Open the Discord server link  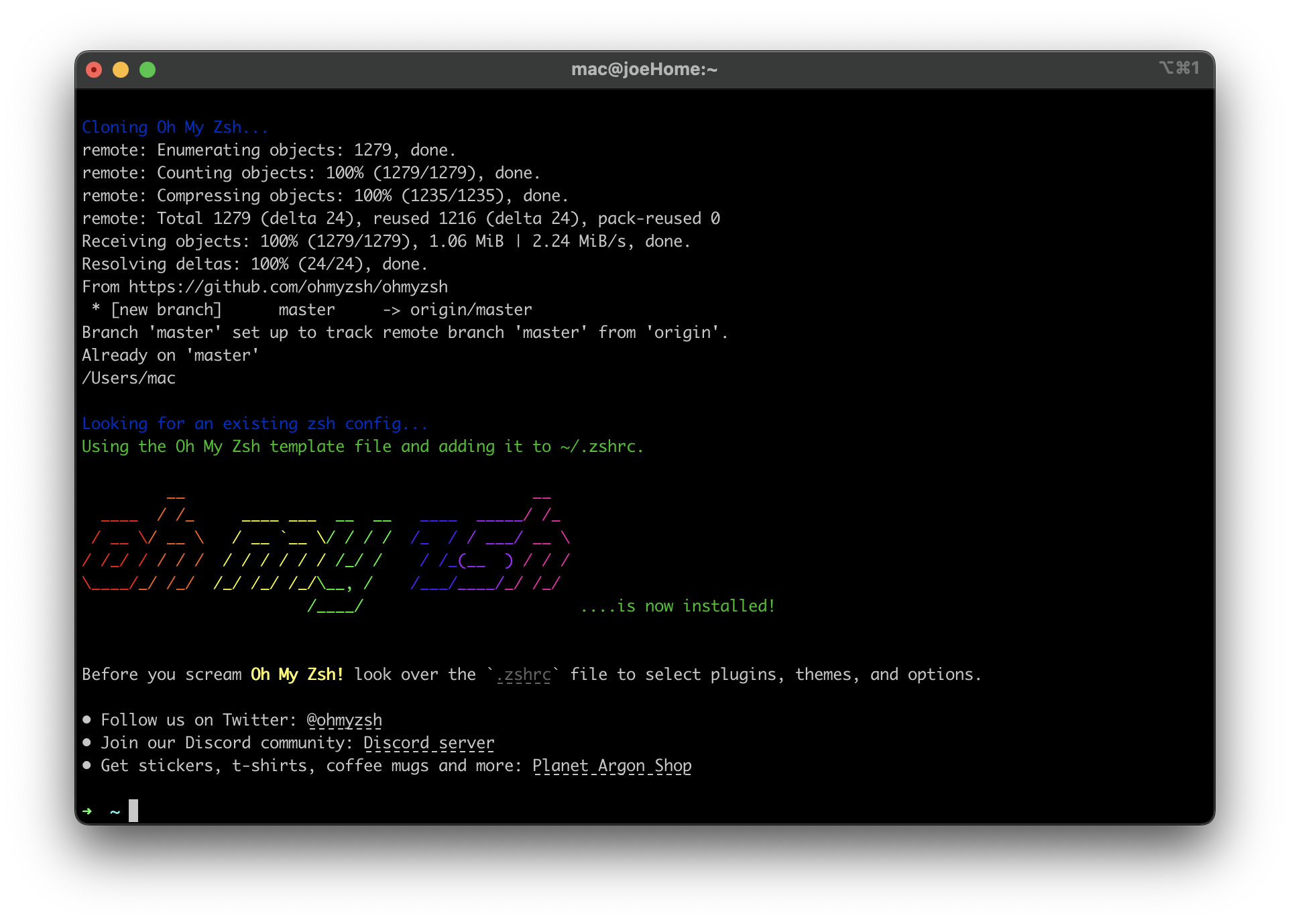[428, 743]
